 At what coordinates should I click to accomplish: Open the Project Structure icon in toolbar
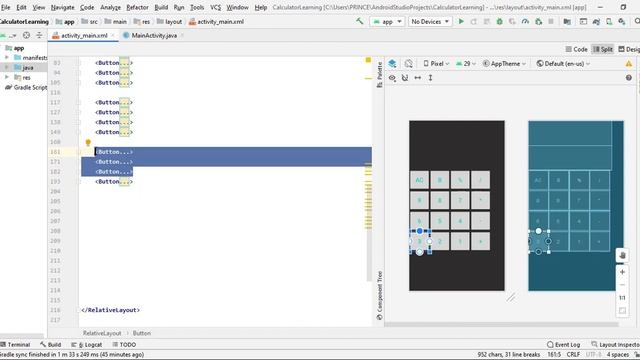pos(567,22)
